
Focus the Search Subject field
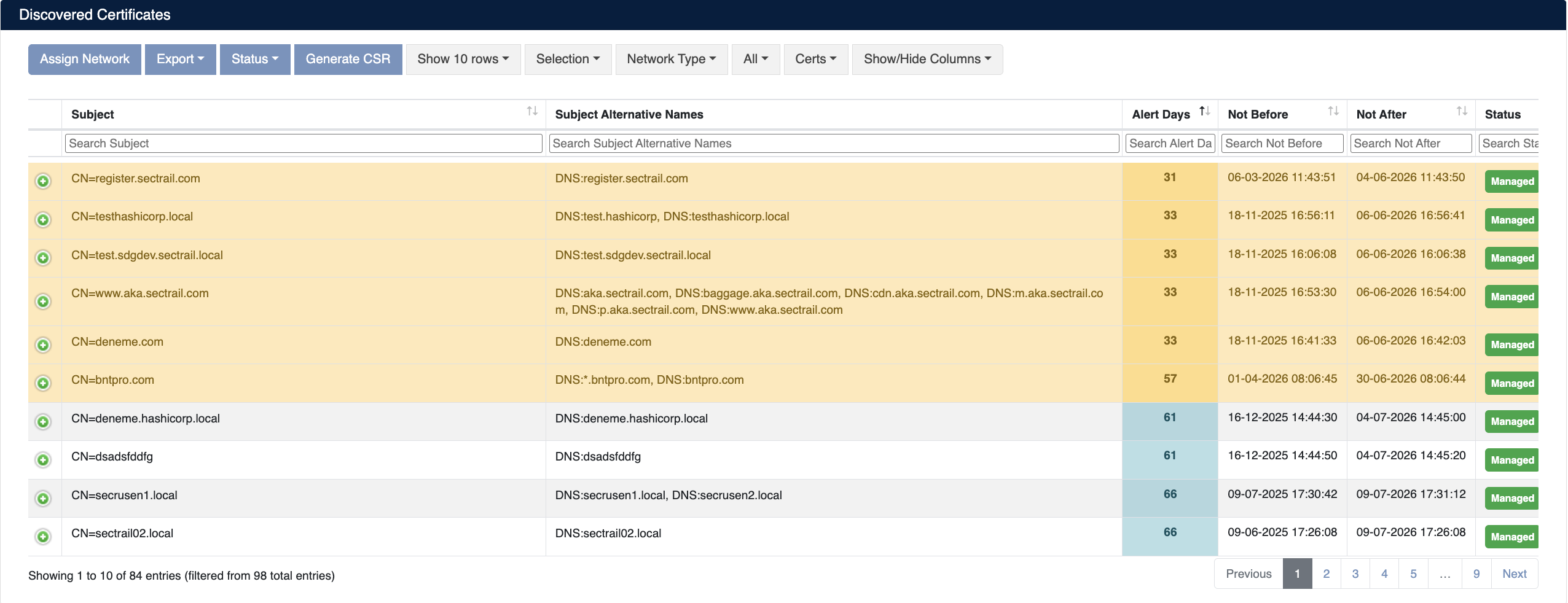(x=304, y=143)
